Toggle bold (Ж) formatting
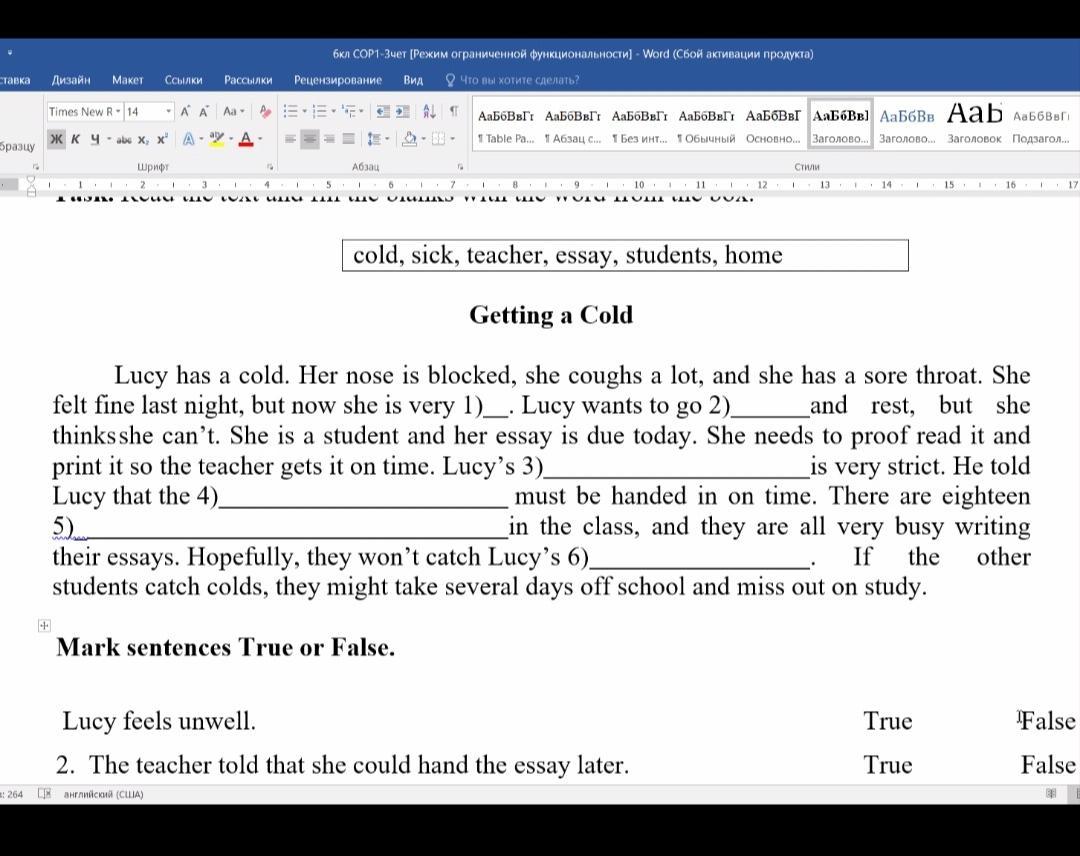This screenshot has height=856, width=1080. [x=56, y=139]
